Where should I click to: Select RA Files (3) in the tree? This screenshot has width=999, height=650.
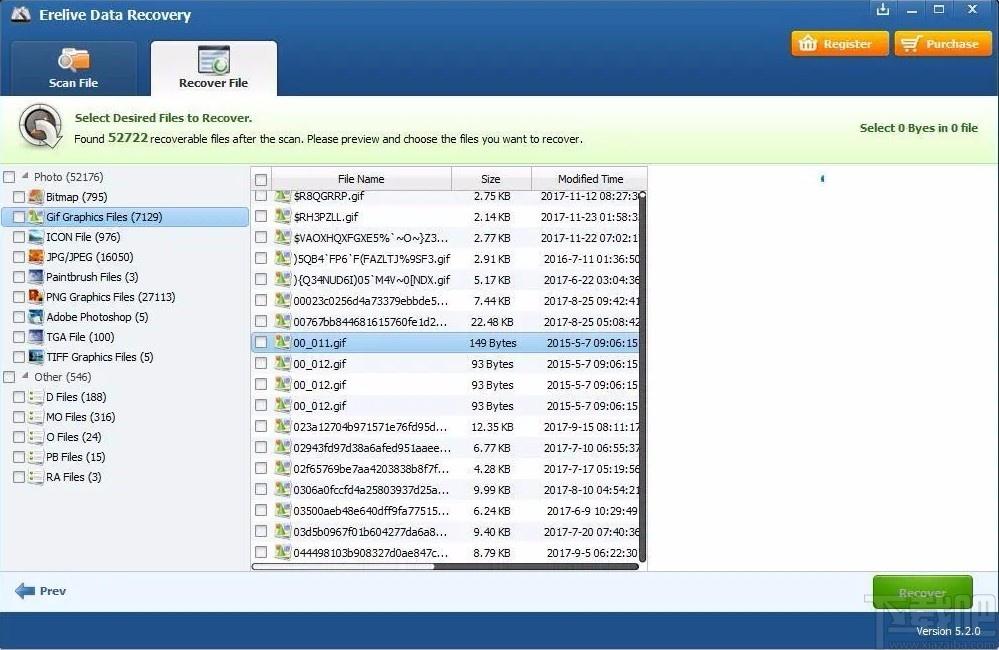tap(73, 477)
